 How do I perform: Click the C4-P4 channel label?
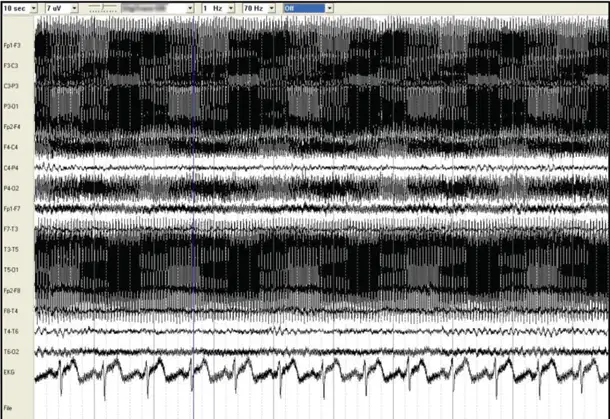pos(11,168)
